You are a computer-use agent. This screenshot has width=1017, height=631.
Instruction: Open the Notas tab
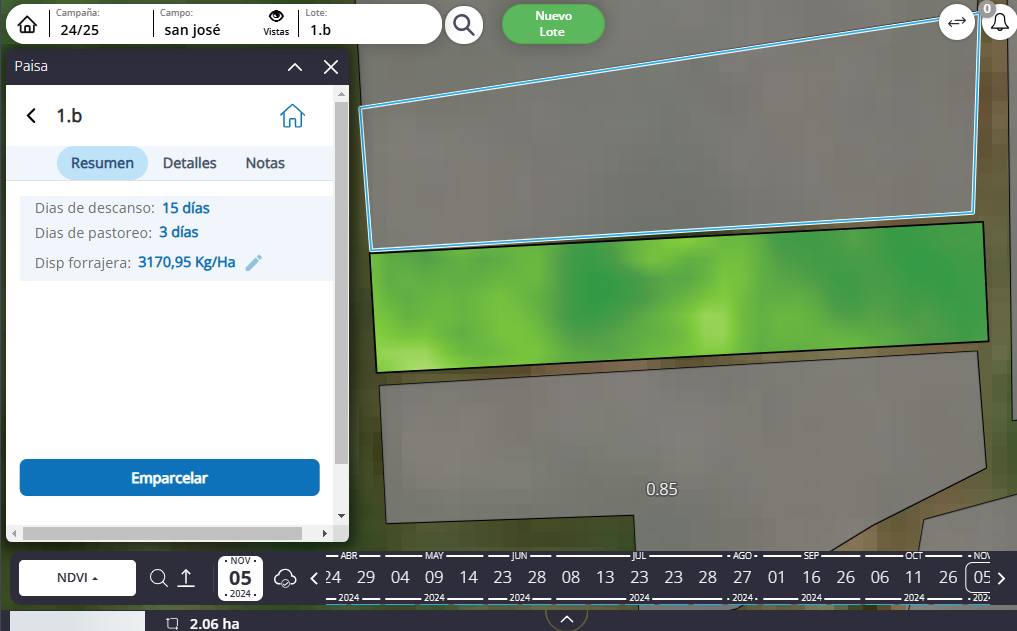[265, 163]
